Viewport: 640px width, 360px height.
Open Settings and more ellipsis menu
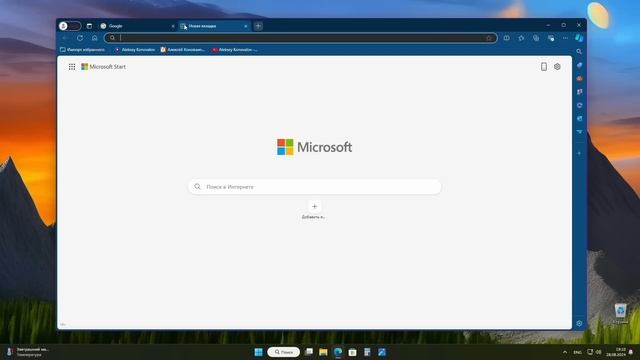click(x=565, y=38)
